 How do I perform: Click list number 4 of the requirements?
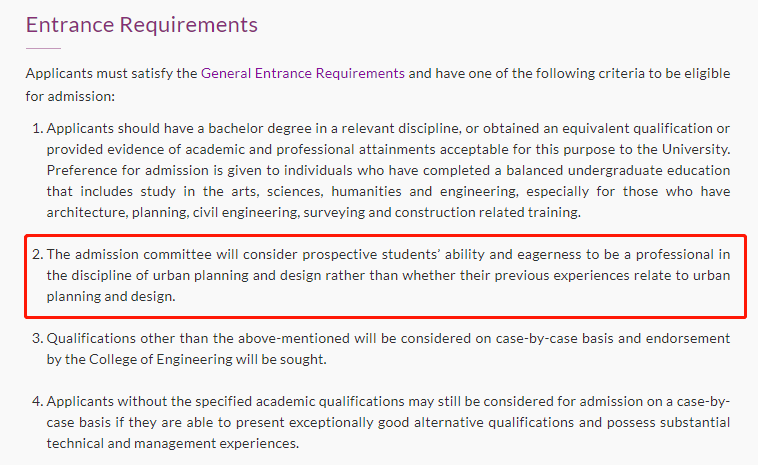[38, 402]
